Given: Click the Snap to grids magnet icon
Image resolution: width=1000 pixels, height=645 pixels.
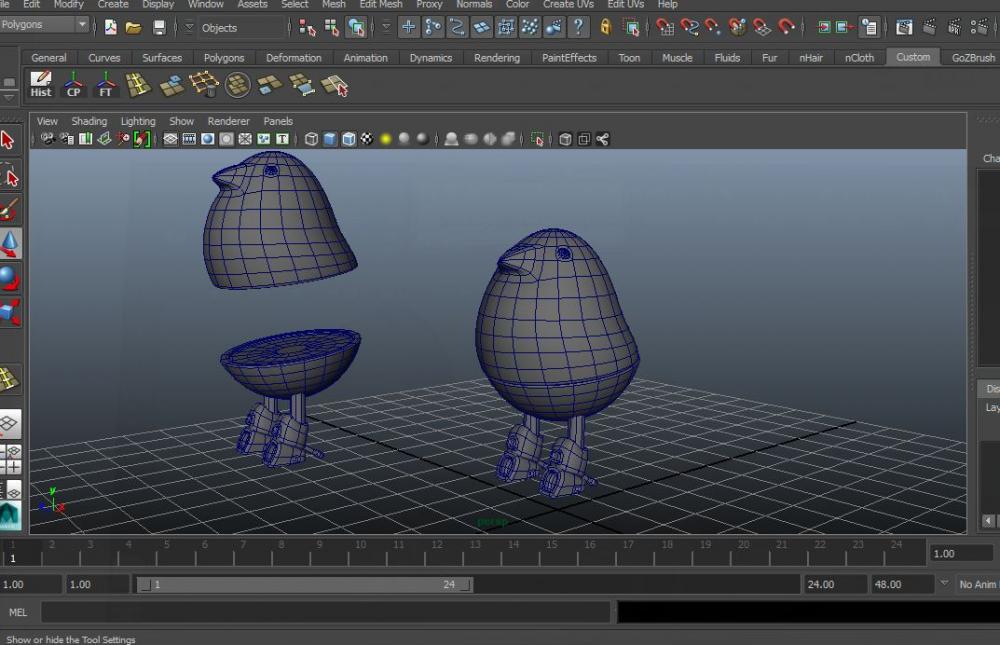Looking at the screenshot, I should coord(664,27).
